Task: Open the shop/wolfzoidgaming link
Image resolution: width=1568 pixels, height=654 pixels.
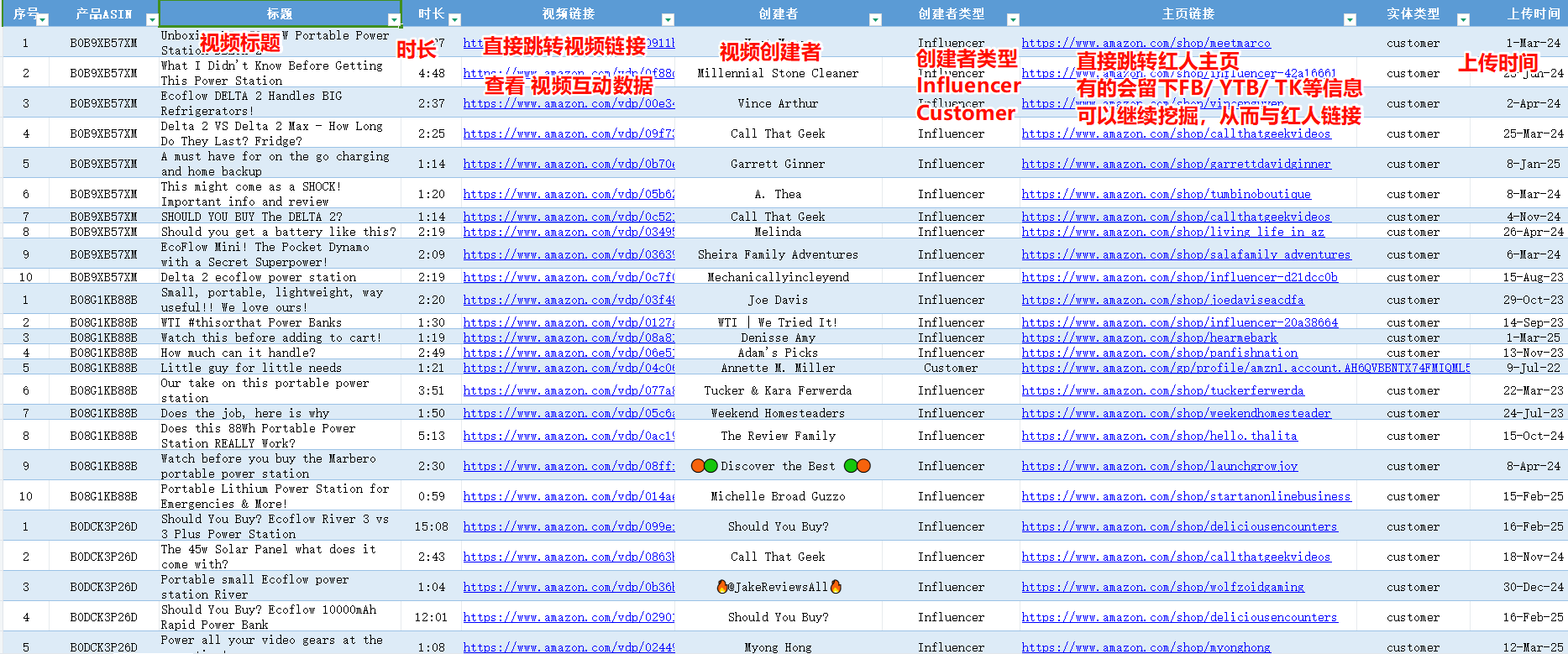Action: pos(1162,587)
